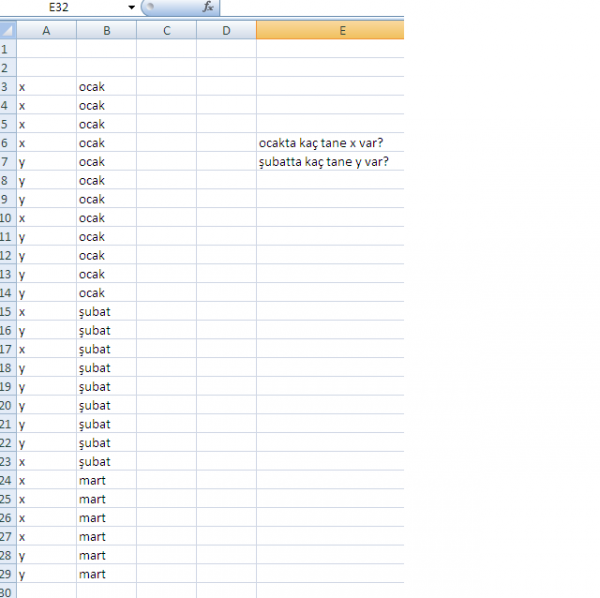Click the Select All corner triangle
600x598 pixels.
(x=8, y=30)
